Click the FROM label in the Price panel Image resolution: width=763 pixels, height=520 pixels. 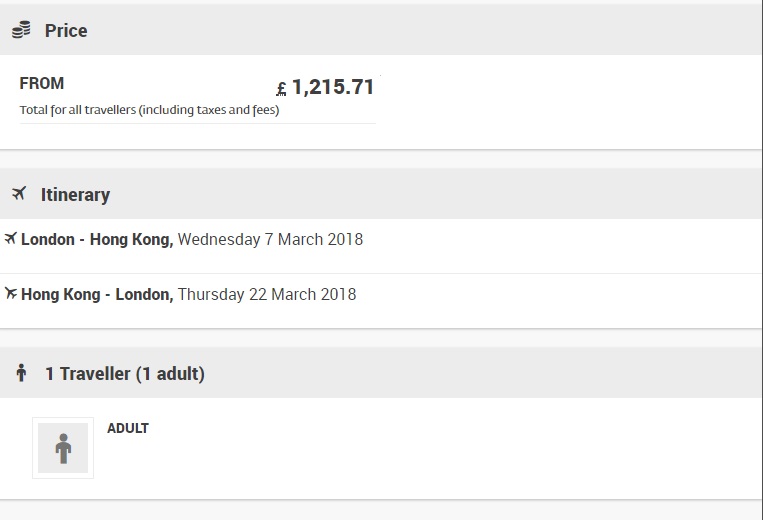click(x=42, y=84)
